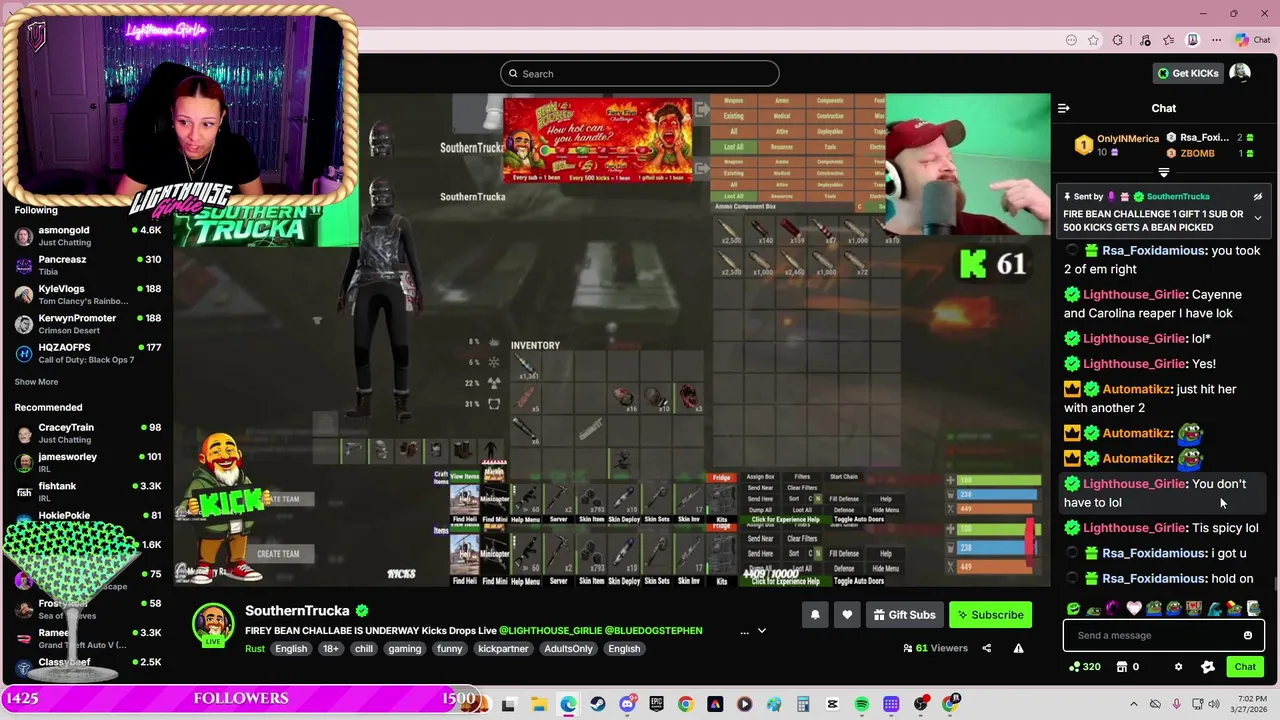Image resolution: width=1280 pixels, height=720 pixels.
Task: Collapse chat with the arrow icon beside Chat title
Action: pos(1064,108)
